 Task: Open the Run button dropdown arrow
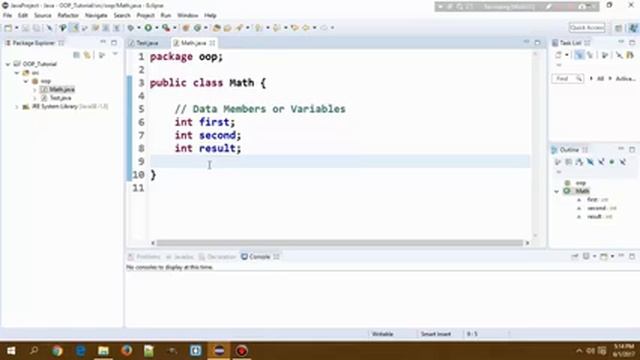pyautogui.click(x=156, y=28)
